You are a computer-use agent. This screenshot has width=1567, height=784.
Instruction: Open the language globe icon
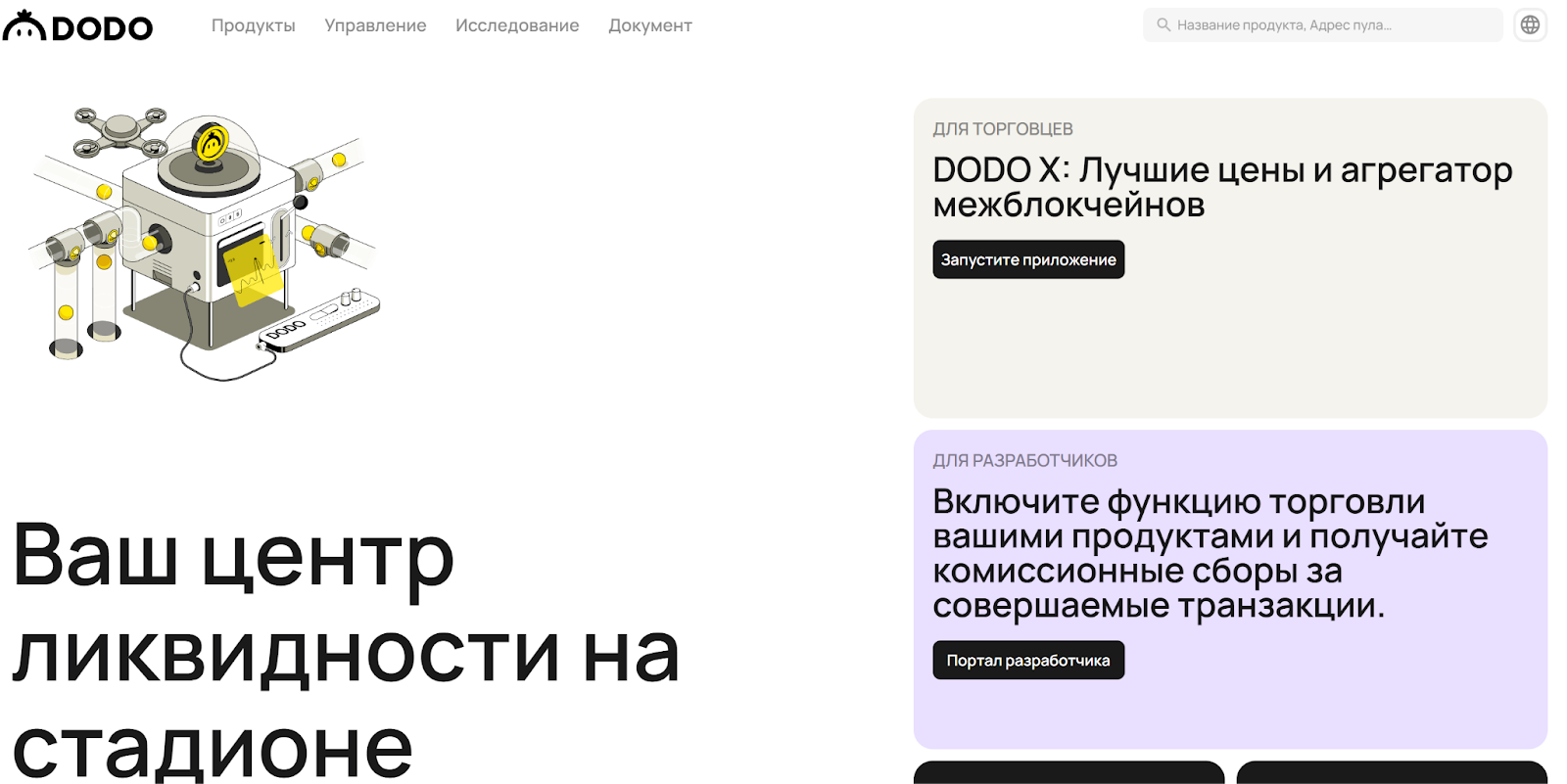pyautogui.click(x=1530, y=25)
